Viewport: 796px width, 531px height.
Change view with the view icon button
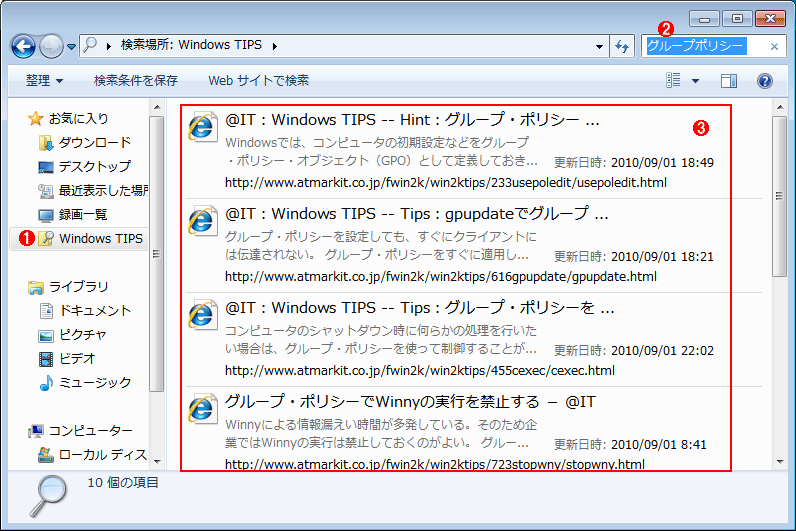[x=673, y=80]
